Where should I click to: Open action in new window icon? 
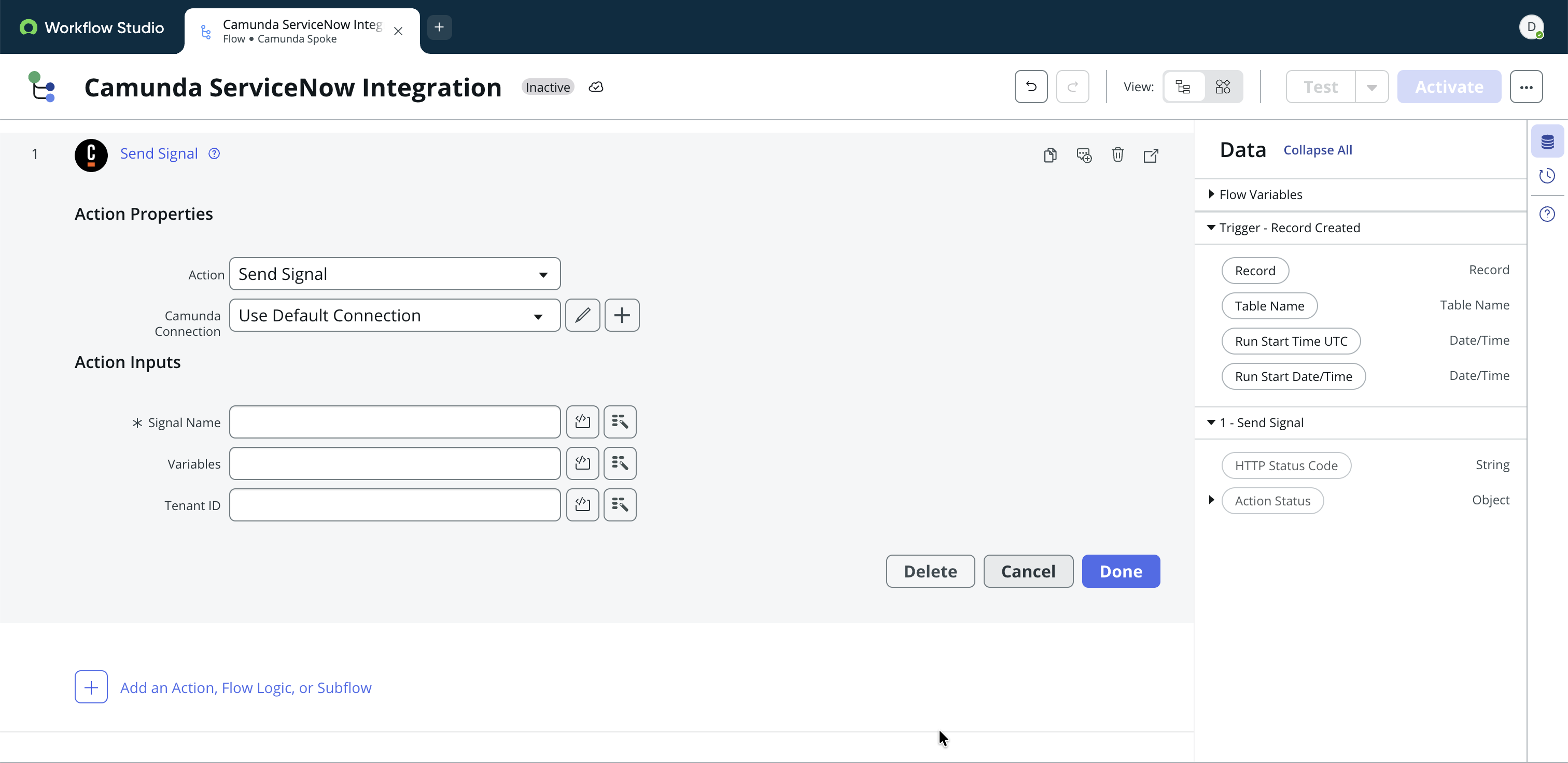coord(1151,155)
